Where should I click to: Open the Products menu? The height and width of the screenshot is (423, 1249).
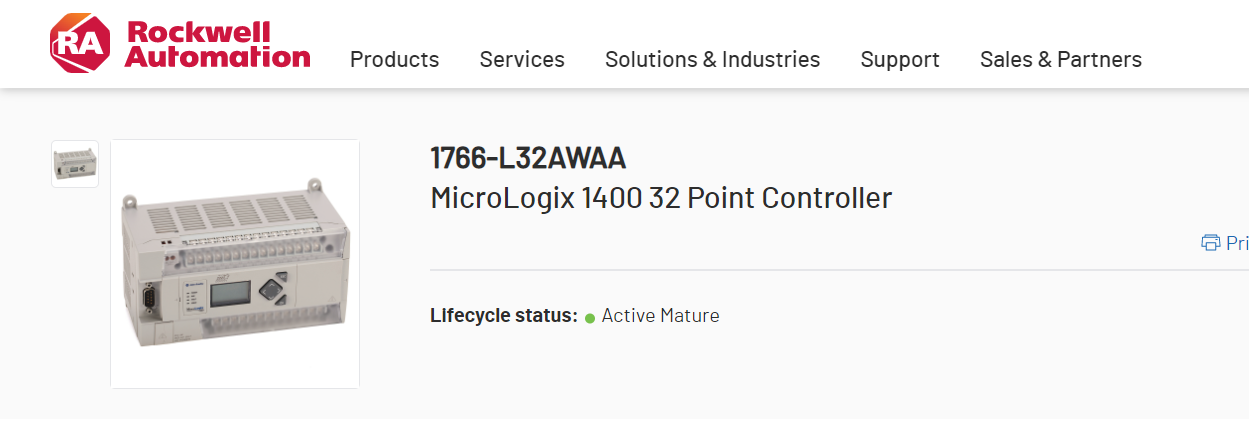click(x=394, y=60)
